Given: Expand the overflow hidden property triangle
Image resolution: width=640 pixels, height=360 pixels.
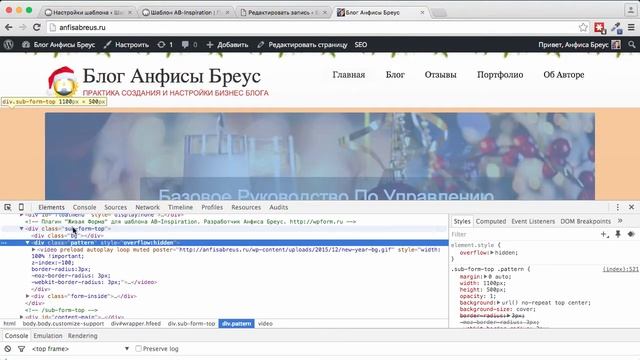Looking at the screenshot, I should pyautogui.click(x=492, y=253).
